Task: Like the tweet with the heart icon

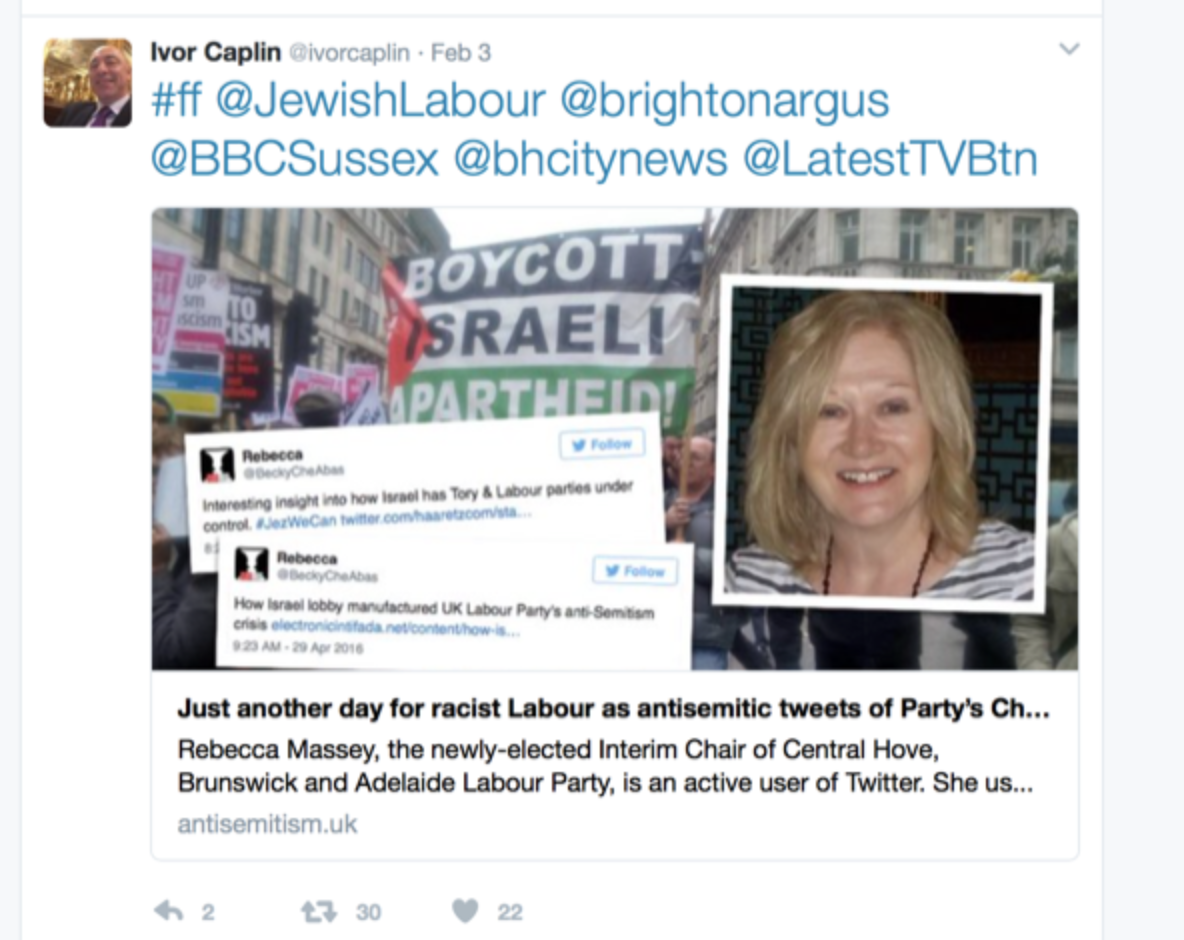Action: click(465, 911)
